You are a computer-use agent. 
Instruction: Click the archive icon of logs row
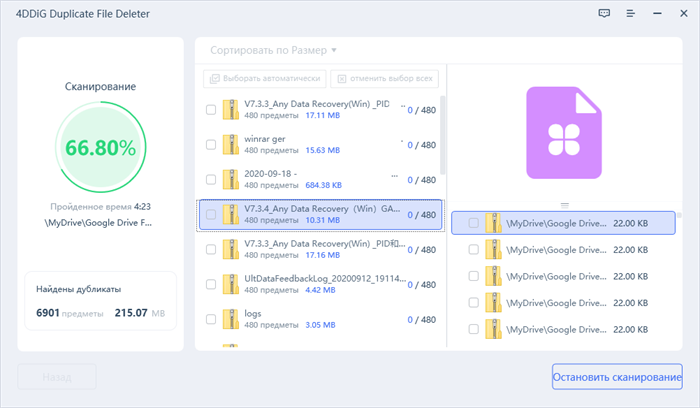point(231,319)
